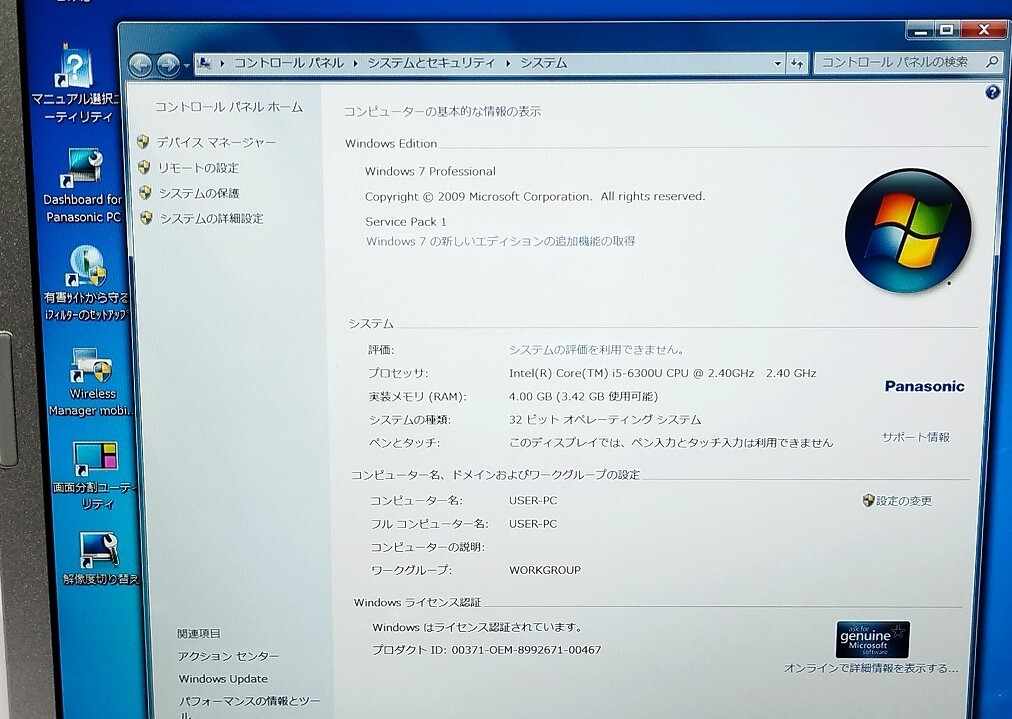
Task: Open アクション センター related link
Action: point(228,656)
